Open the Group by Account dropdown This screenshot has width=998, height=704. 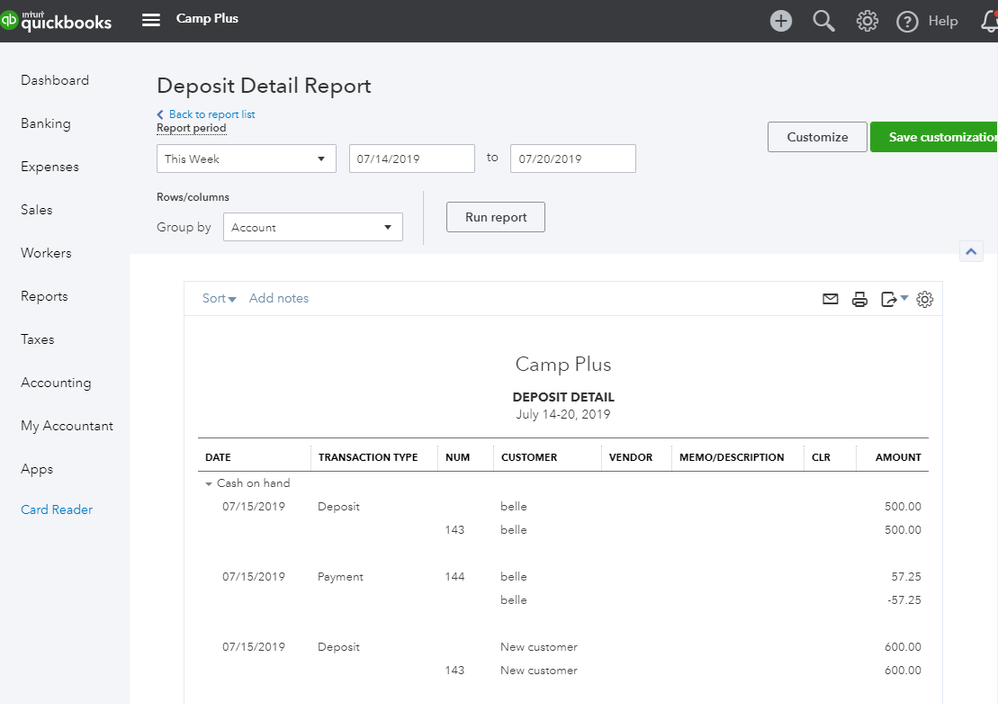tap(312, 227)
